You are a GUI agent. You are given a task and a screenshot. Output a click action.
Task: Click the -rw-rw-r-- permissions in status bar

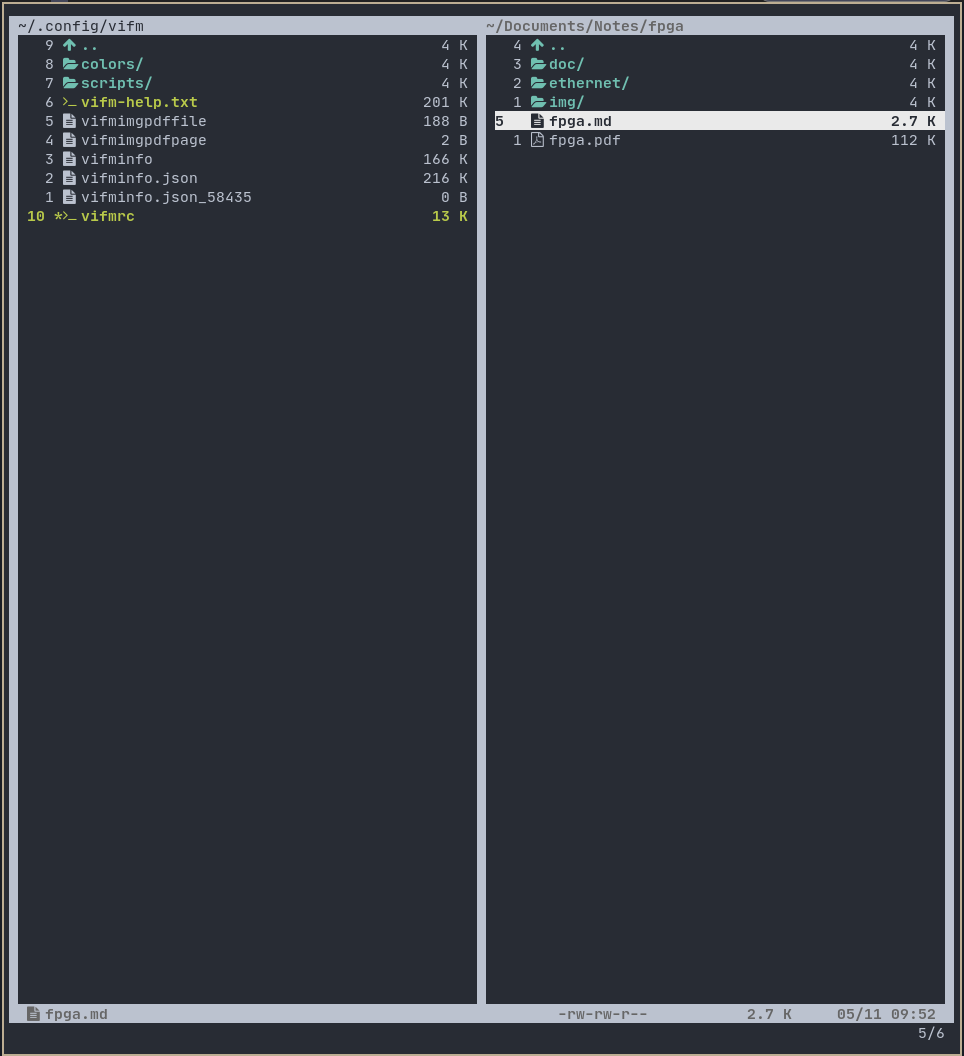tap(603, 1014)
